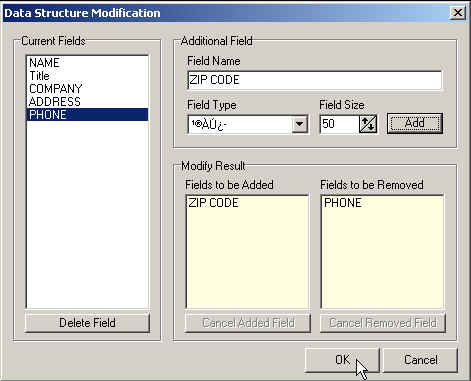Click the Delete Field button
The height and width of the screenshot is (381, 471).
click(87, 323)
